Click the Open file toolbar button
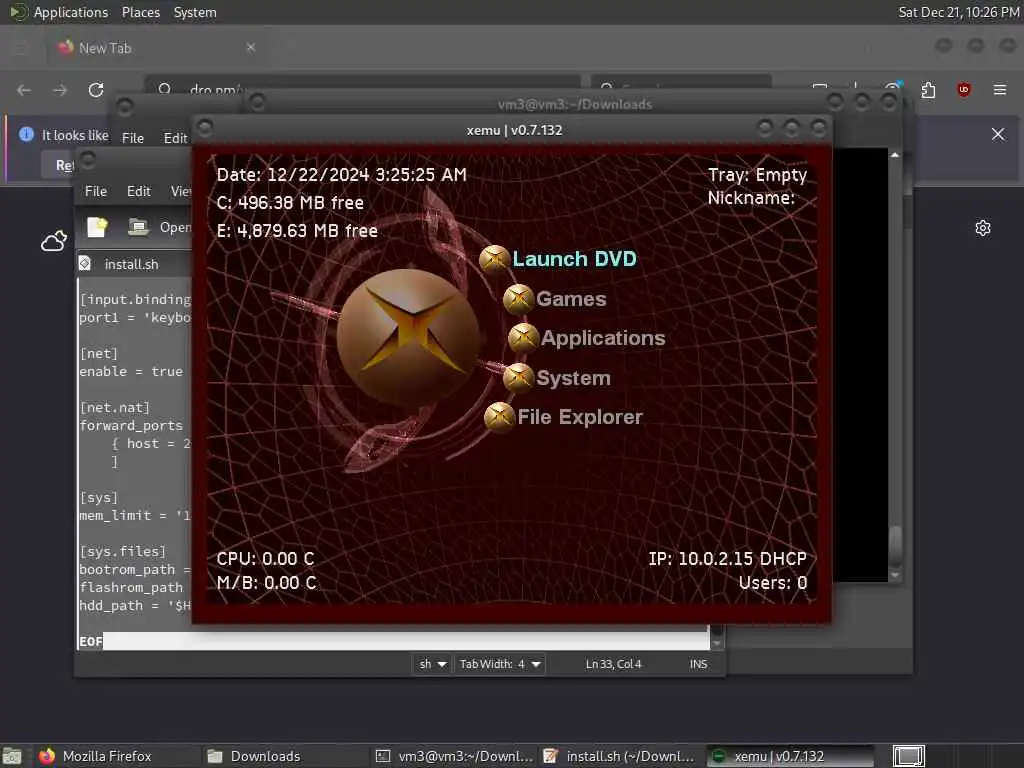The height and width of the screenshot is (768, 1024). pyautogui.click(x=159, y=227)
